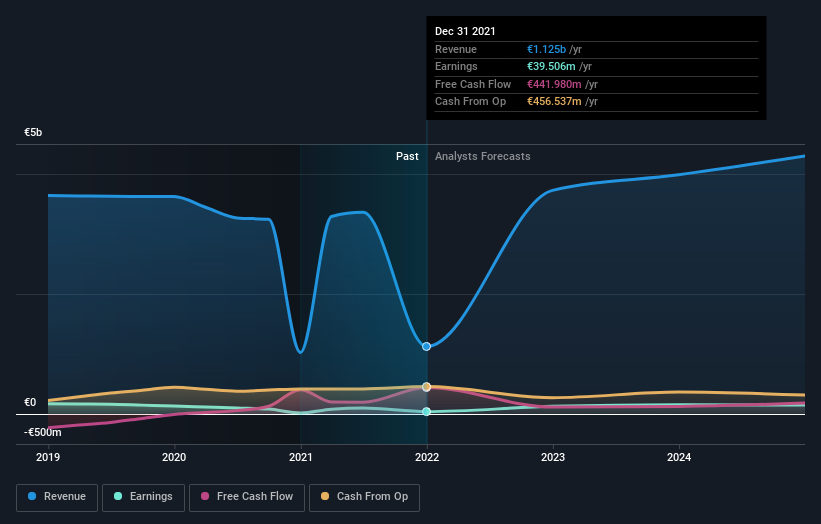Click the Dec 31 2021 tooltip date
Viewport: 821px width, 524px height.
tap(465, 31)
